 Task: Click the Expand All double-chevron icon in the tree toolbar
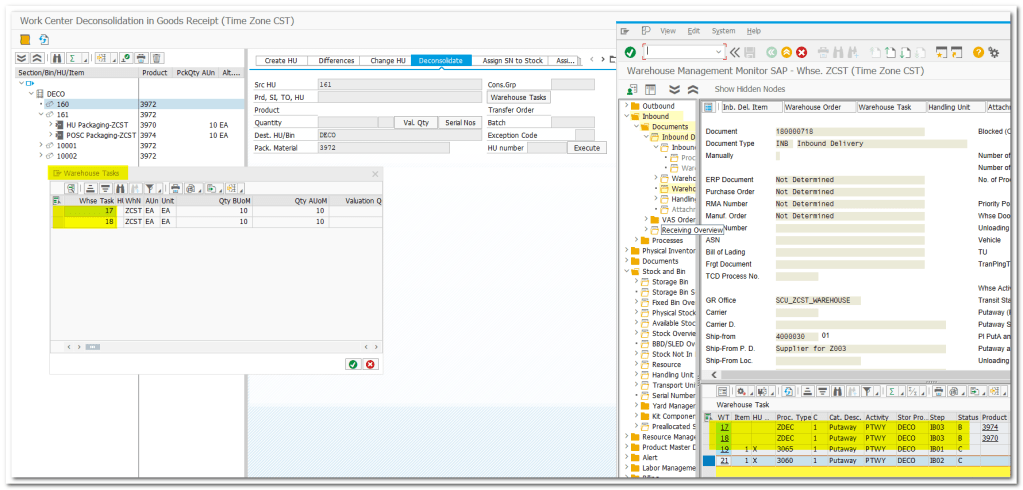tap(22, 59)
